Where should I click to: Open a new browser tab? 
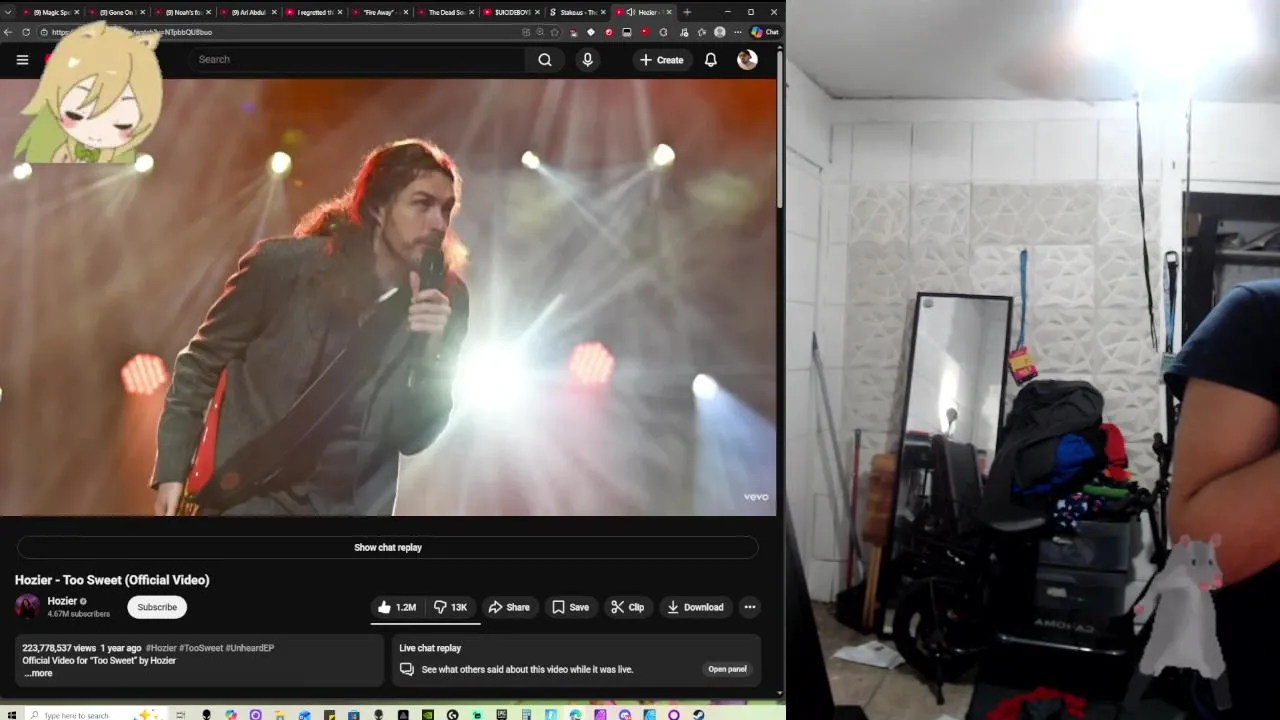tap(687, 12)
